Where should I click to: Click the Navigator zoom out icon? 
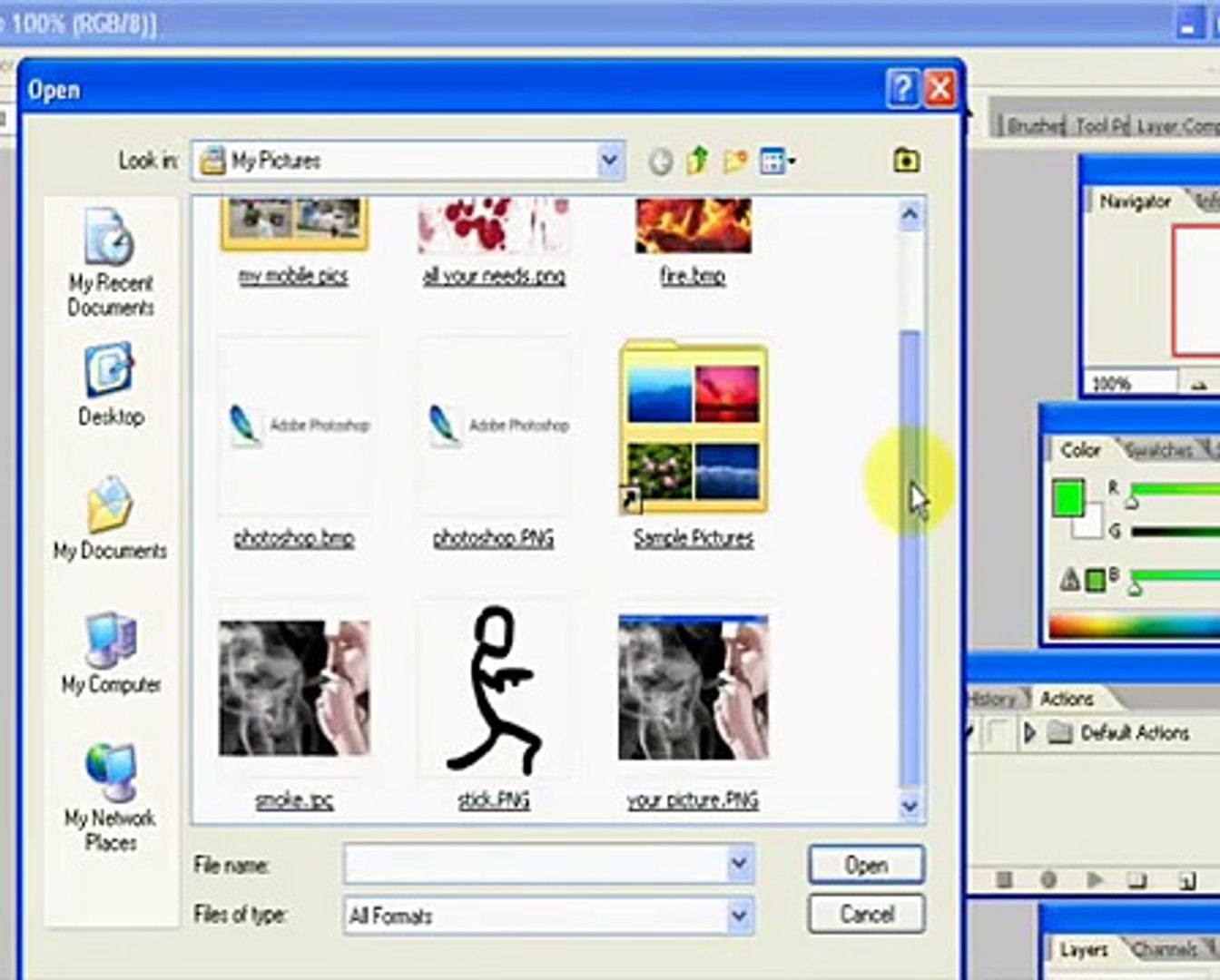coord(1199,385)
